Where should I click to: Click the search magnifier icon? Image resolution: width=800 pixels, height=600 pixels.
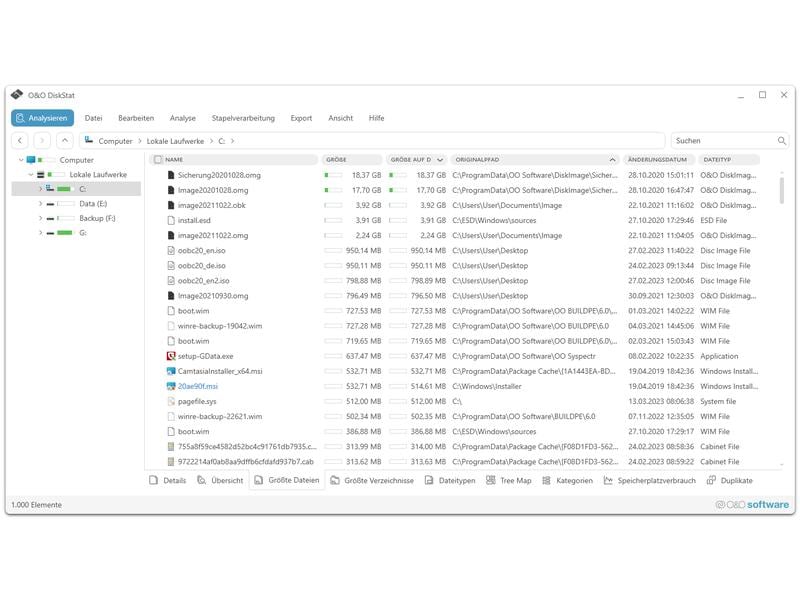point(782,141)
